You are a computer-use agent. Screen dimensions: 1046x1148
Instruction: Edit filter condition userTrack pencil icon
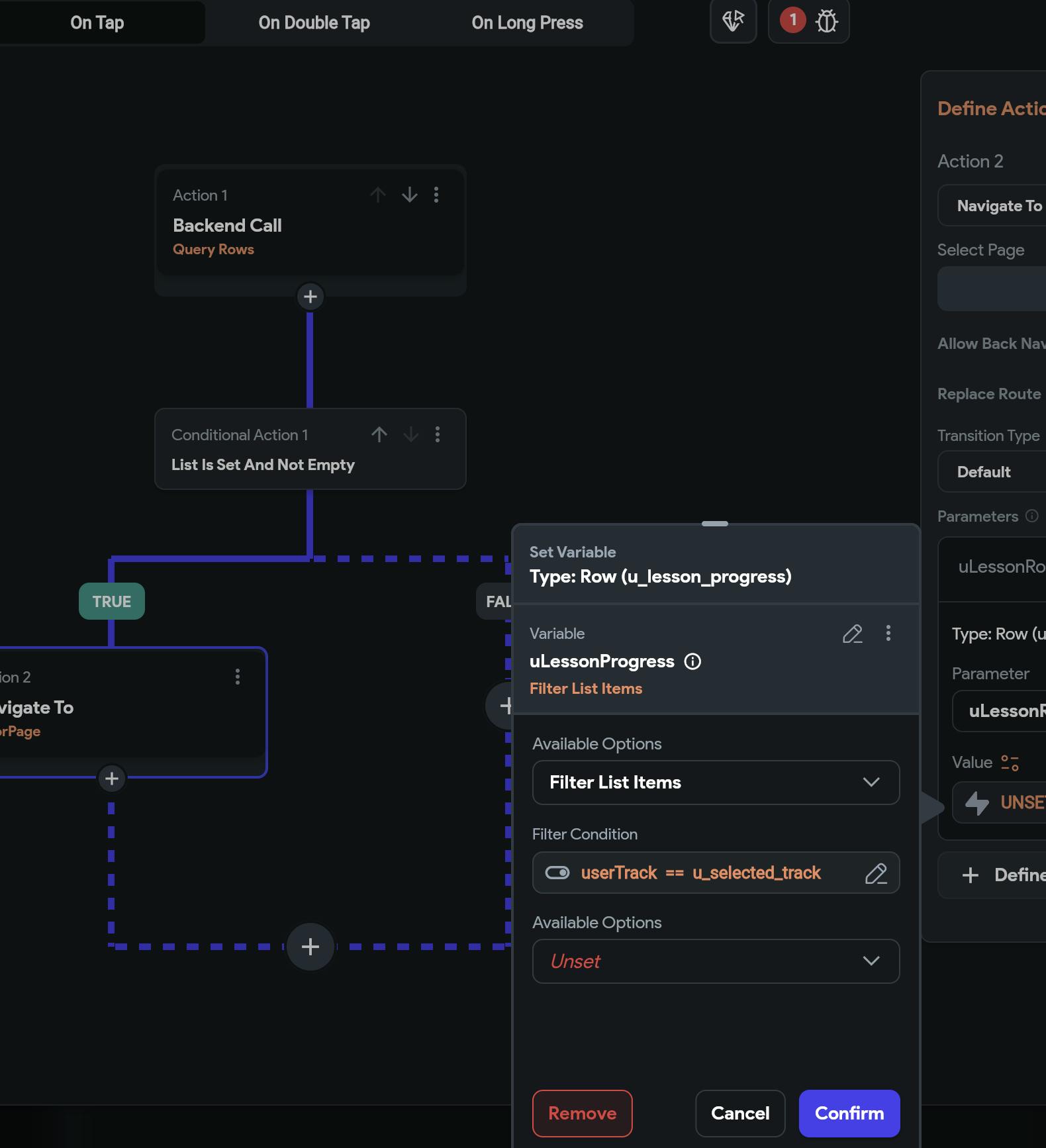(x=876, y=873)
